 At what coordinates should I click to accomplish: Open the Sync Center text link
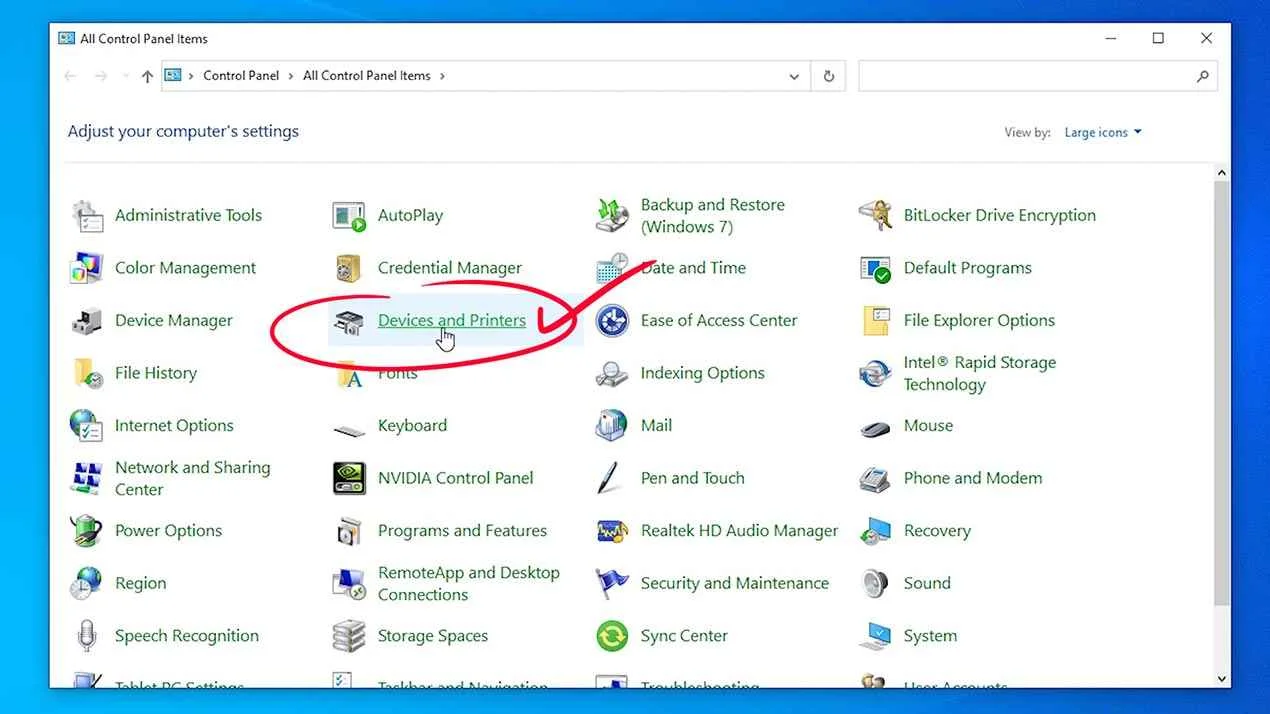point(684,636)
